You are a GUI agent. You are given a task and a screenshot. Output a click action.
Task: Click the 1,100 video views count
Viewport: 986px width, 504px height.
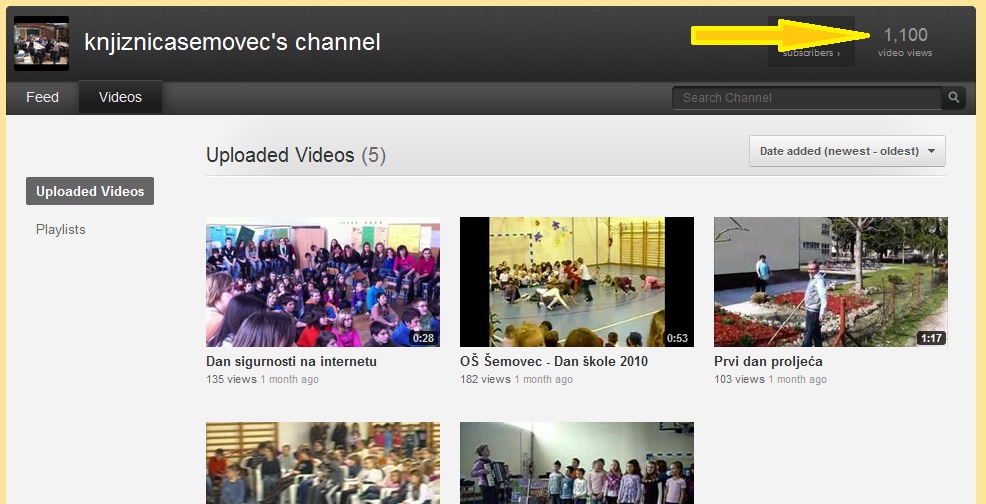905,35
